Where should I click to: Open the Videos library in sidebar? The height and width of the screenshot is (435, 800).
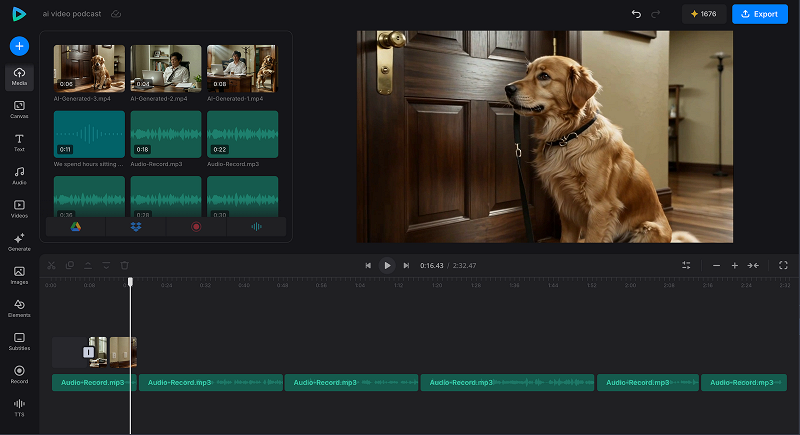click(19, 209)
